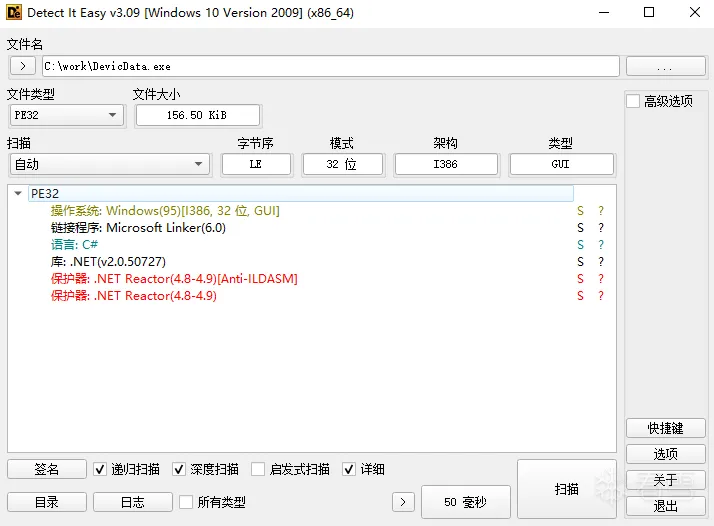
Task: Select the 操作系统: Windows(95) row
Action: pyautogui.click(x=165, y=211)
